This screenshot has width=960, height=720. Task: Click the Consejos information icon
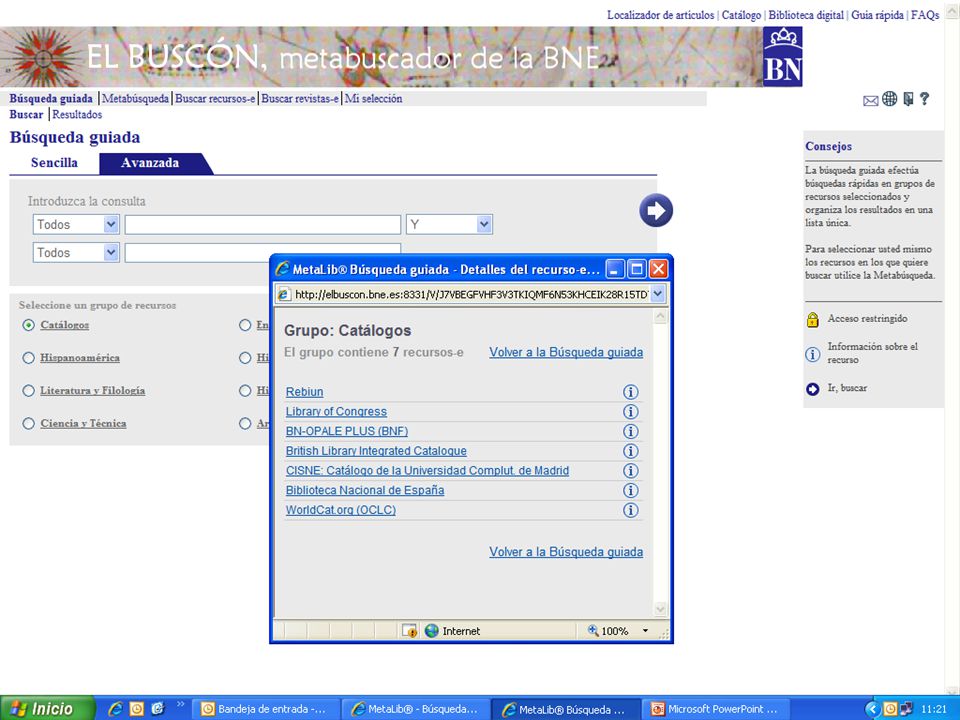812,354
